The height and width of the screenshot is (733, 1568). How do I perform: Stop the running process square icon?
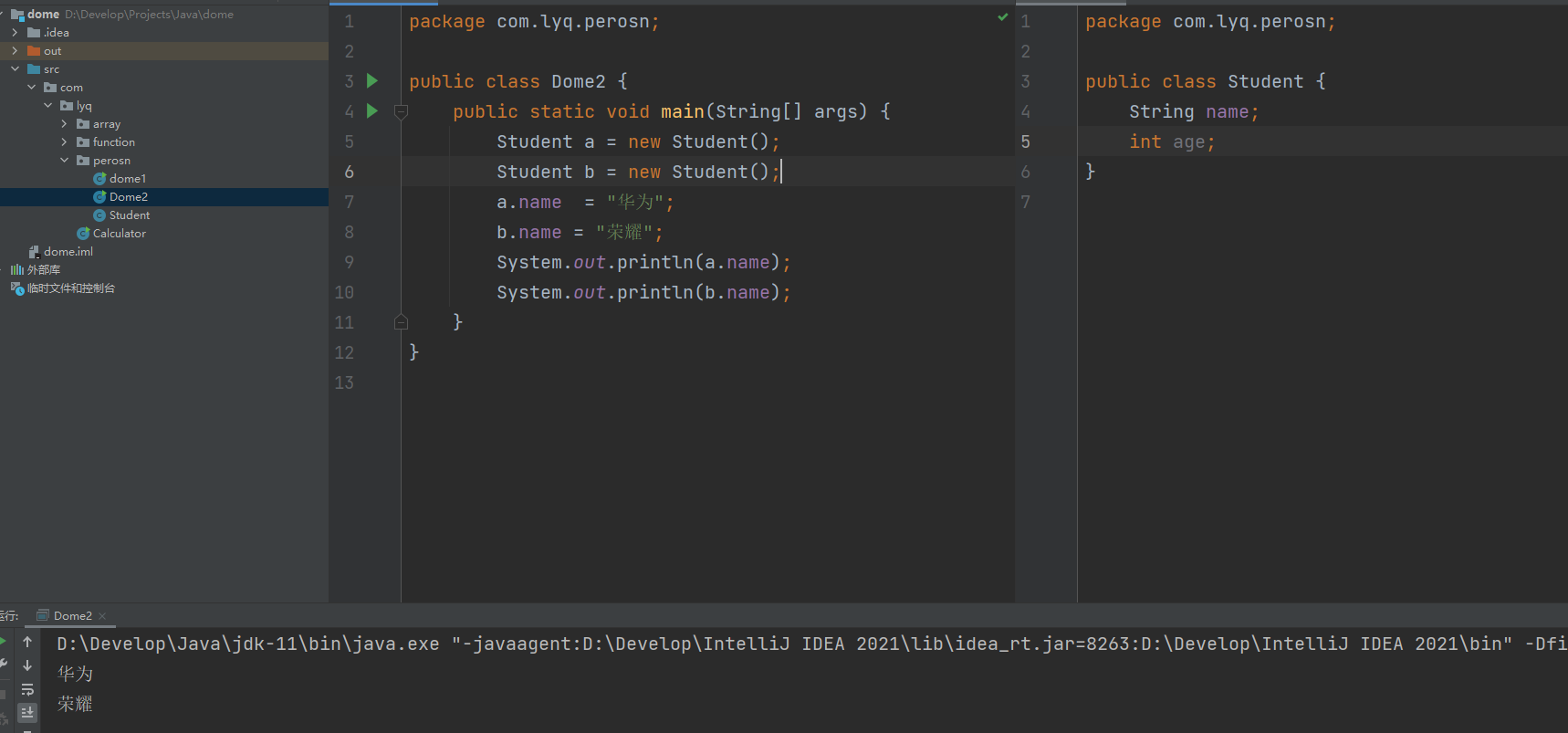pyautogui.click(x=3, y=694)
